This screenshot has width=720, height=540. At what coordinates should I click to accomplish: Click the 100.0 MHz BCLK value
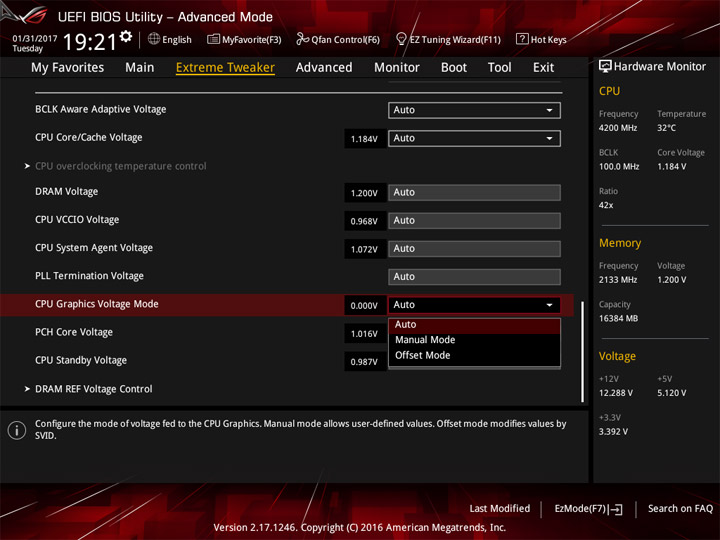pos(619,167)
